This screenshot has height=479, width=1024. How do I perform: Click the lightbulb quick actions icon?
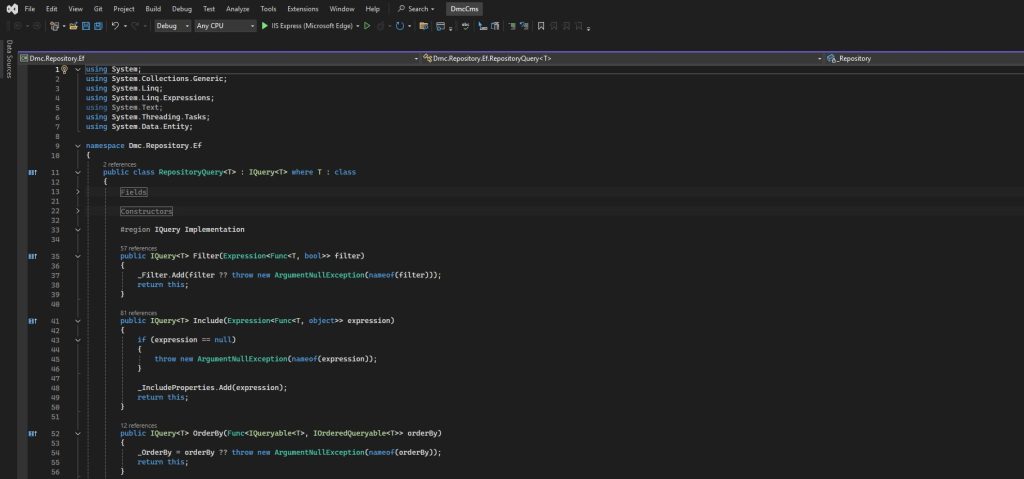point(65,69)
